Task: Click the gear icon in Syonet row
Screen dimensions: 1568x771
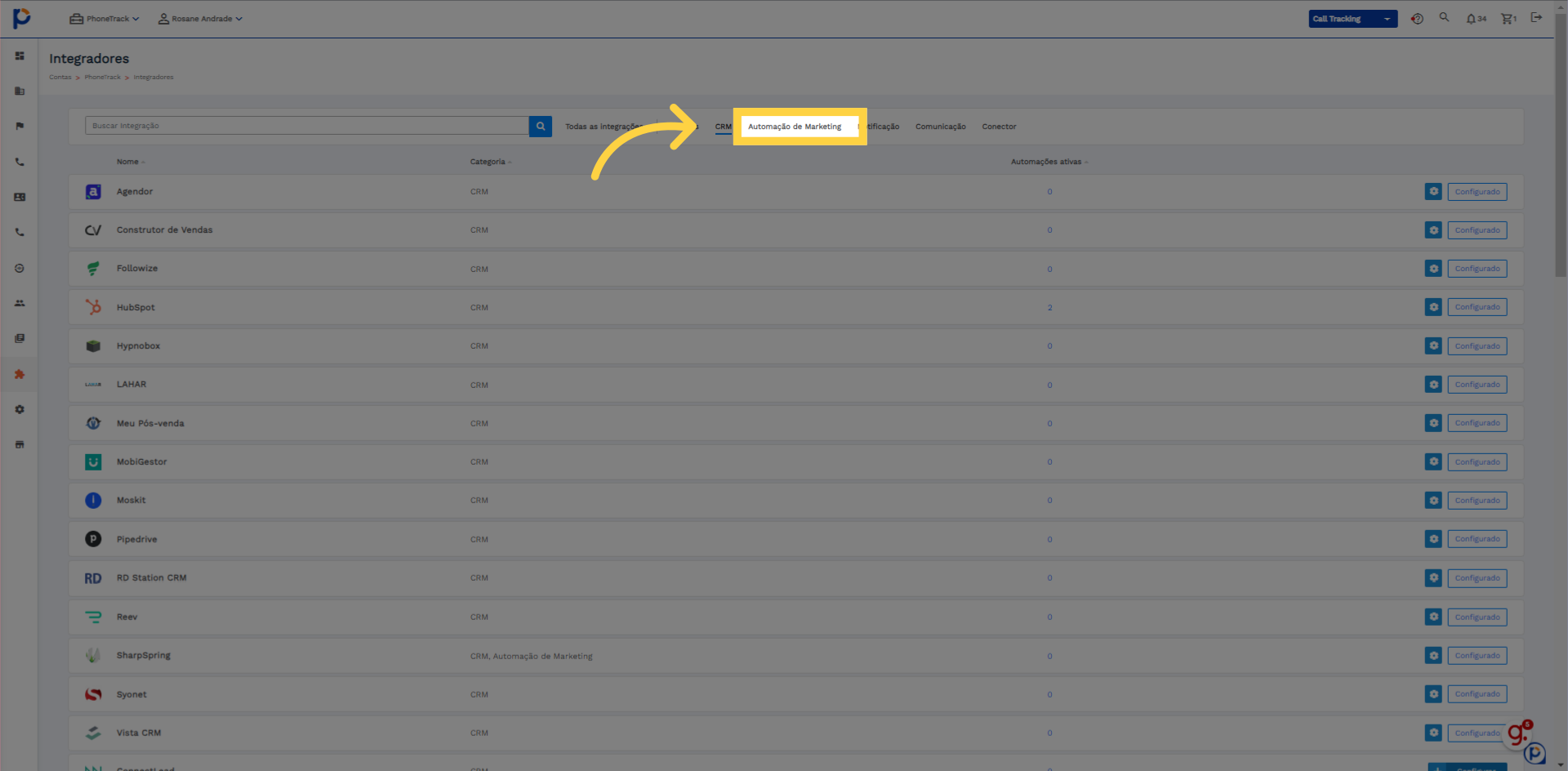Action: coord(1433,694)
